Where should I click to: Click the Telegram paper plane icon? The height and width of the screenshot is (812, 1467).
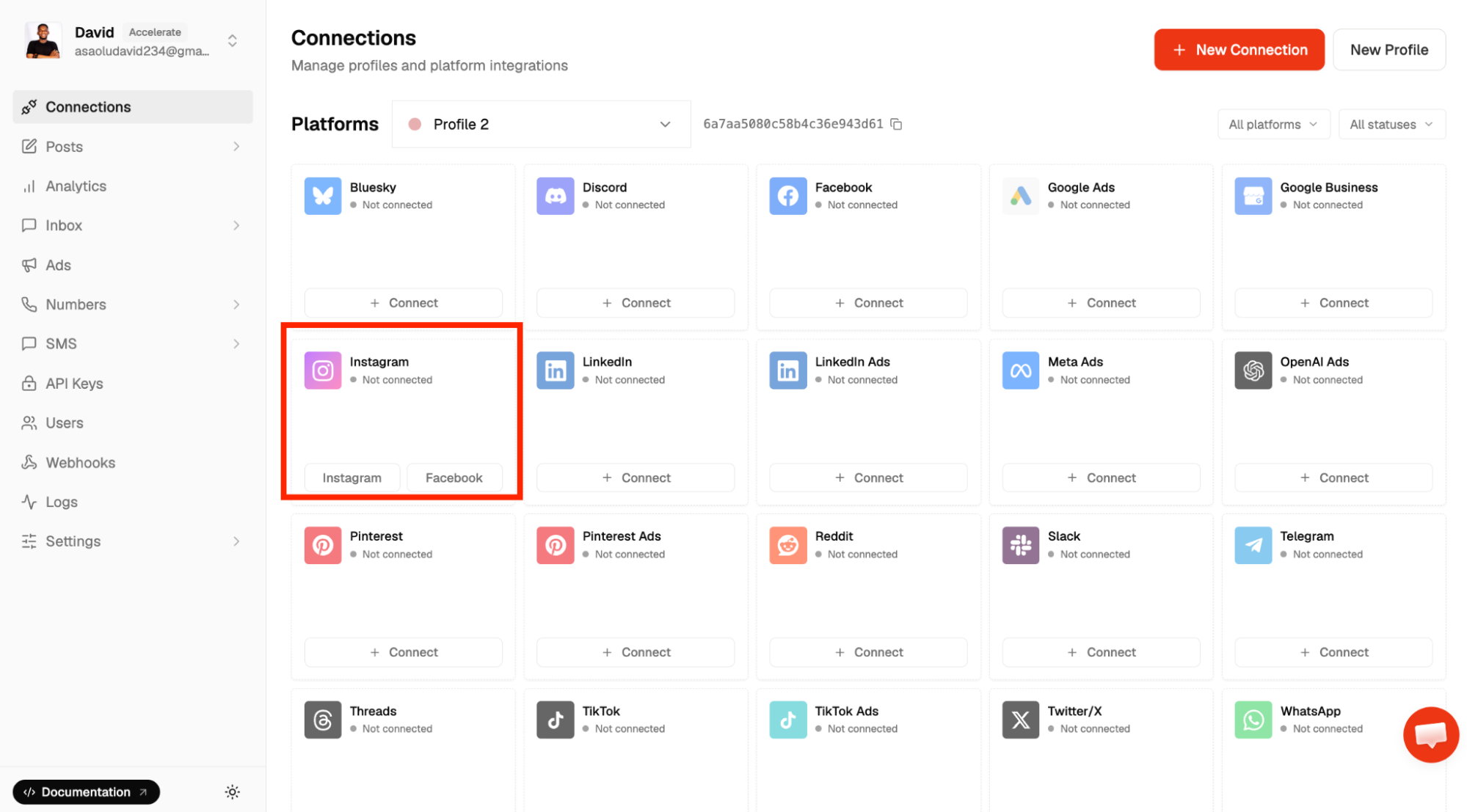pyautogui.click(x=1253, y=545)
